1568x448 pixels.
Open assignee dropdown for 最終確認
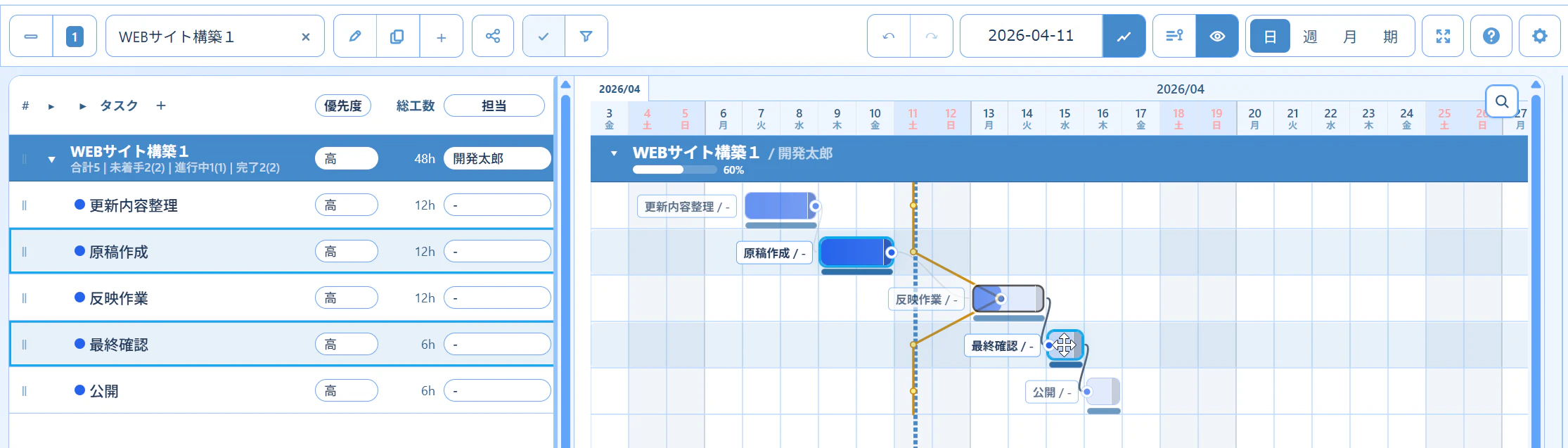pyautogui.click(x=497, y=344)
